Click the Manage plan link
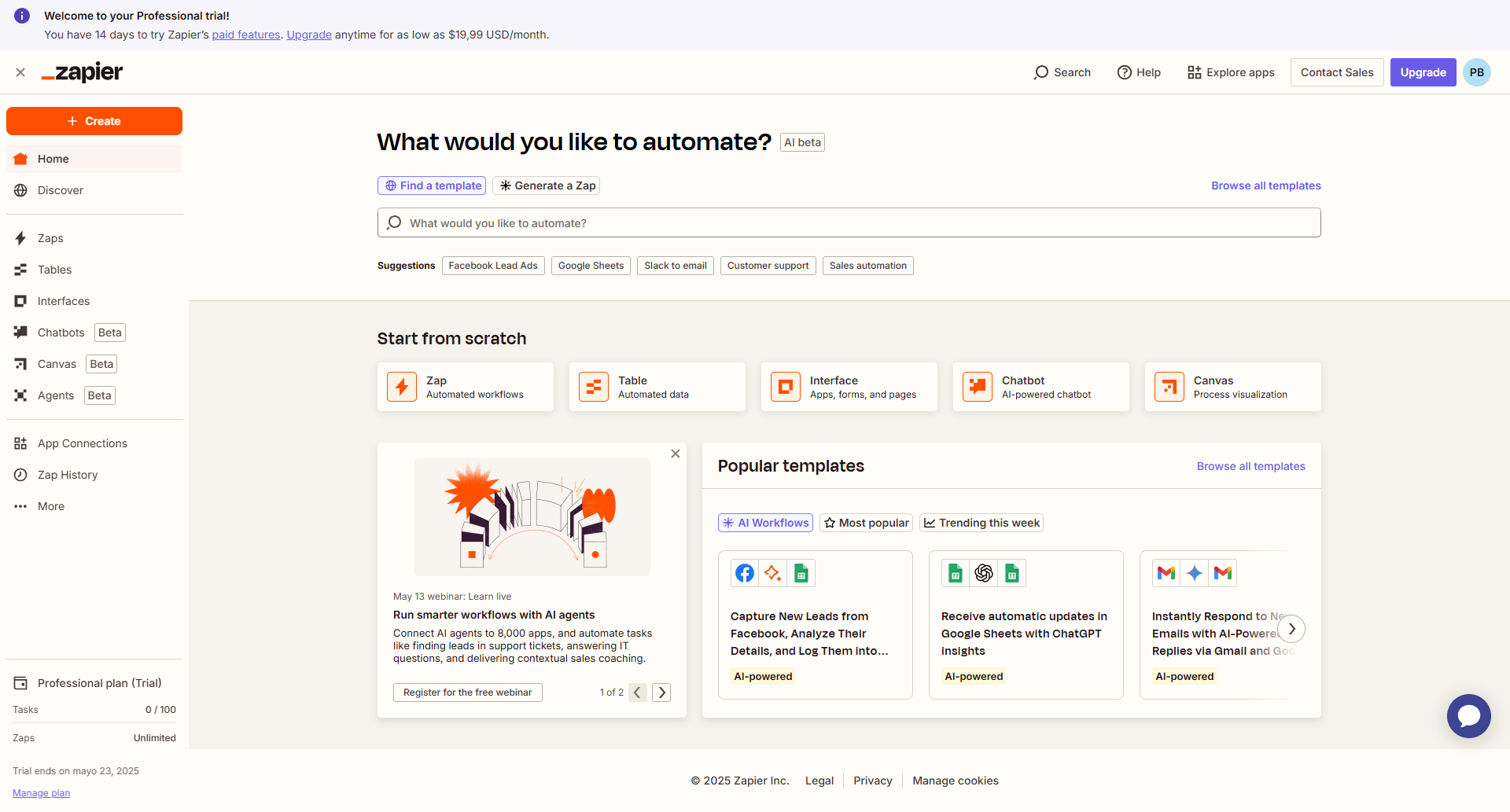 (x=41, y=793)
